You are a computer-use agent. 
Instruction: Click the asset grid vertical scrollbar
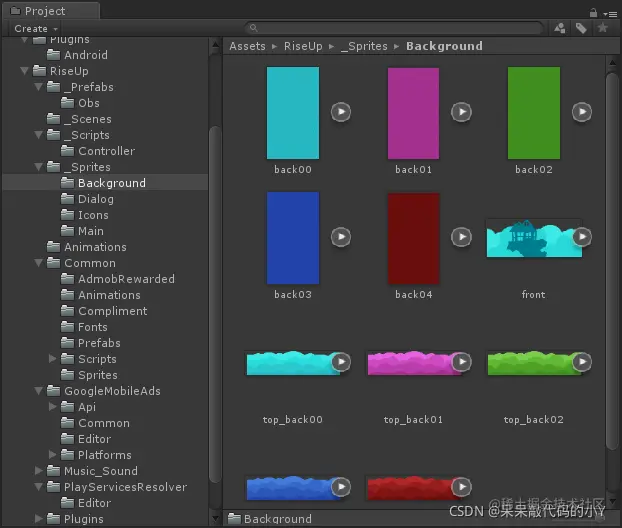point(612,261)
